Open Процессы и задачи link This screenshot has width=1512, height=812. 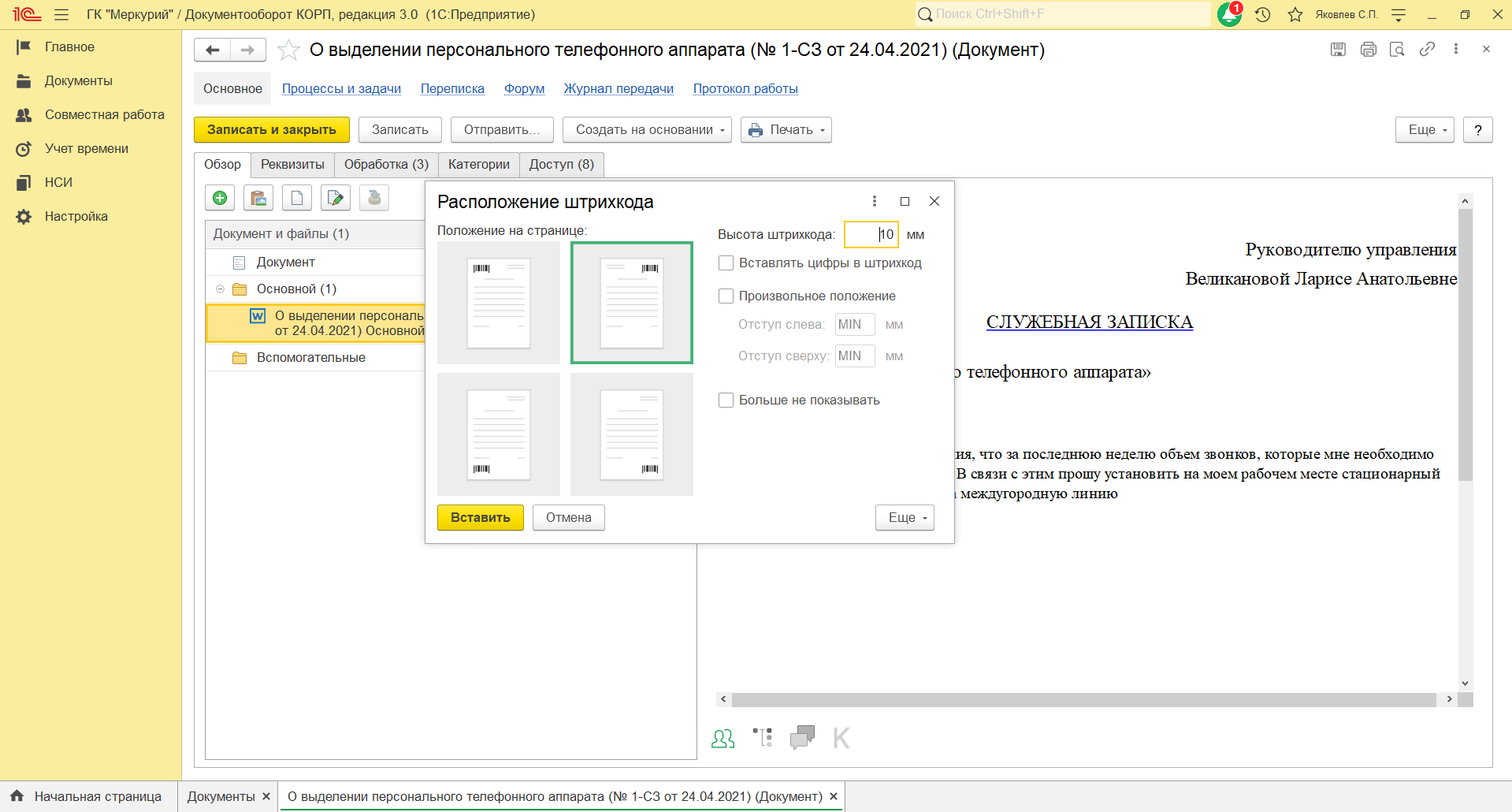click(x=341, y=88)
